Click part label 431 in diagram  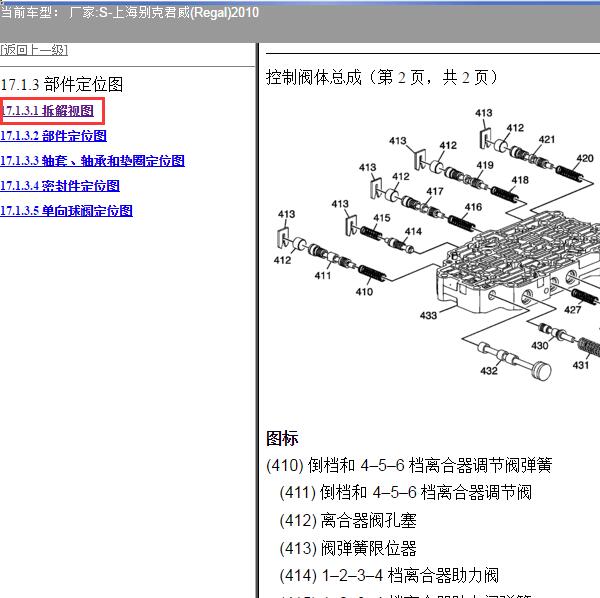580,365
